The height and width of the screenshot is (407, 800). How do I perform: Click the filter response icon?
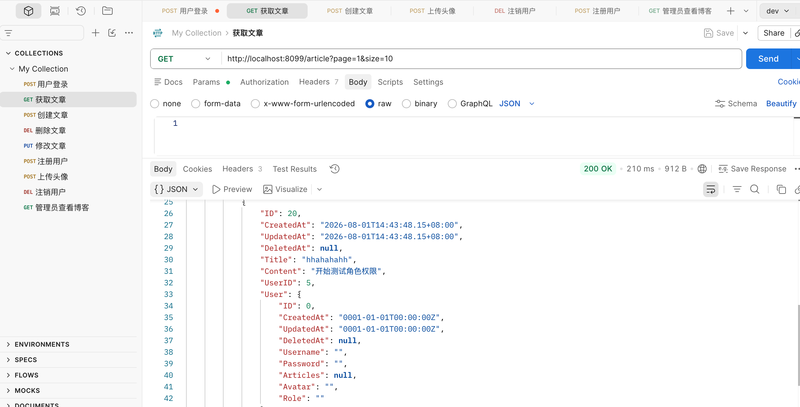pyautogui.click(x=737, y=189)
